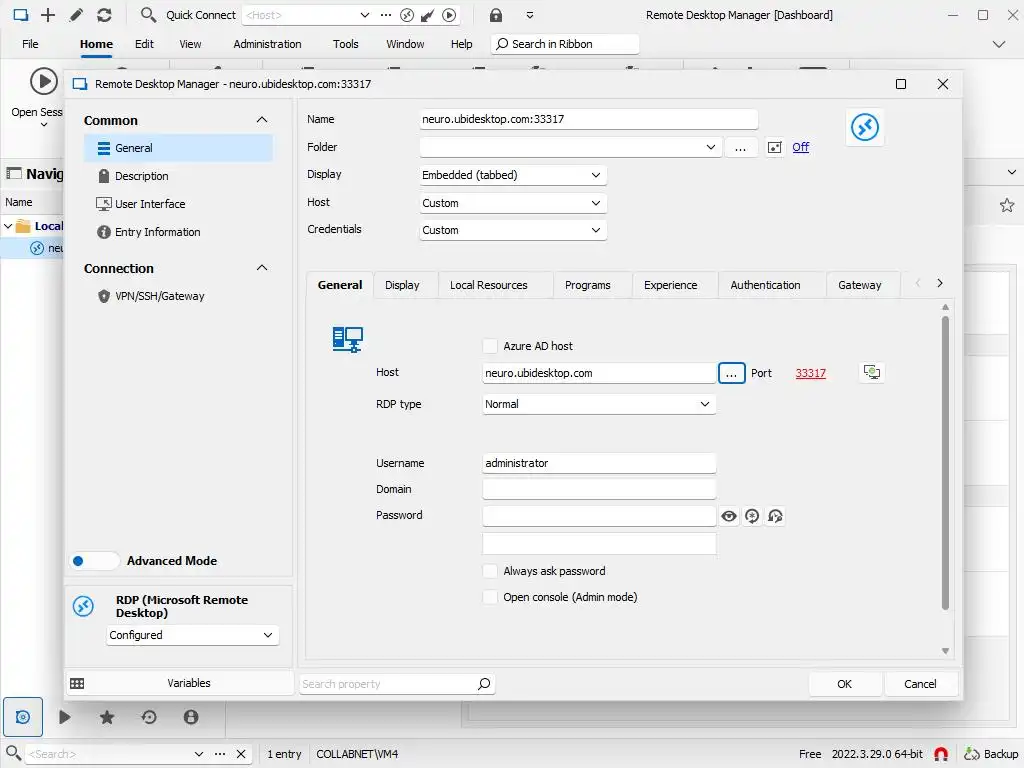
Task: Click the favorites star in bottom bar
Action: click(106, 717)
